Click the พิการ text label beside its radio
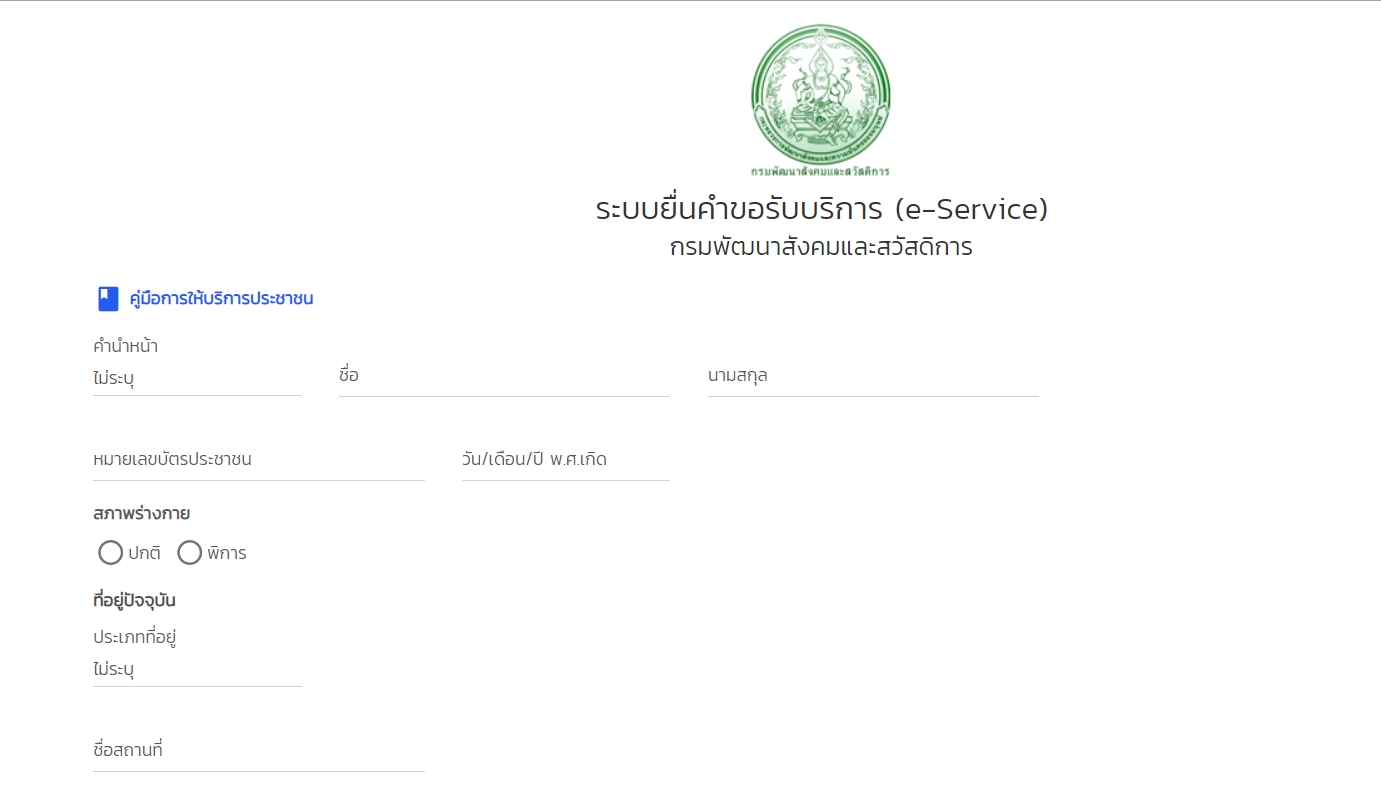The image size is (1381, 810). click(227, 553)
